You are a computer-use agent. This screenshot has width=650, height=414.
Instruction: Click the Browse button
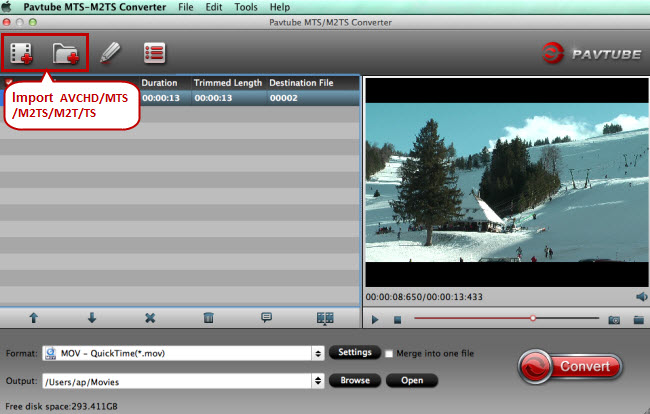tap(355, 380)
